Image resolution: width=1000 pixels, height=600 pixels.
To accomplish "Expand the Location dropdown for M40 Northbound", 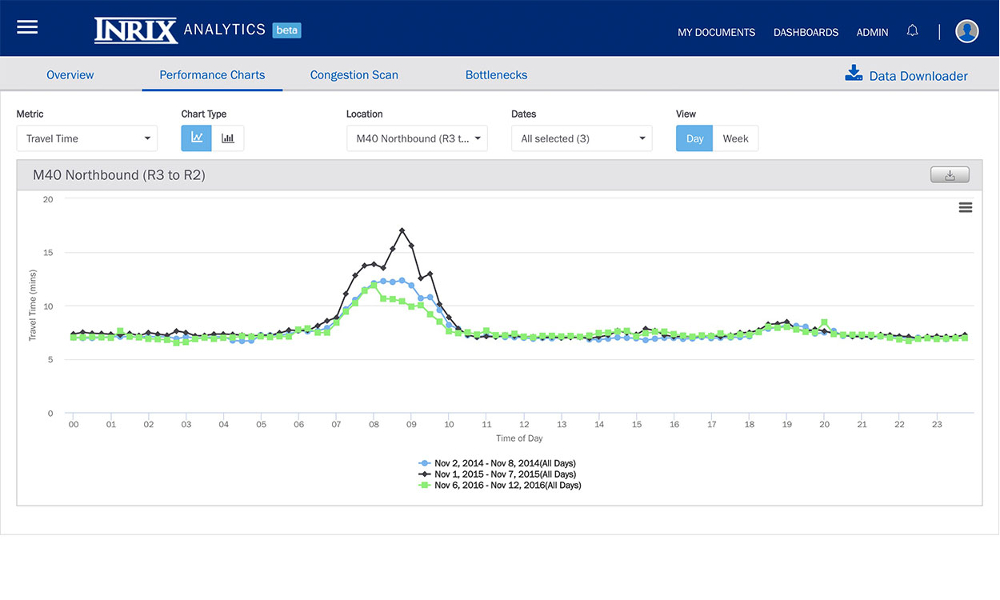I will 416,138.
